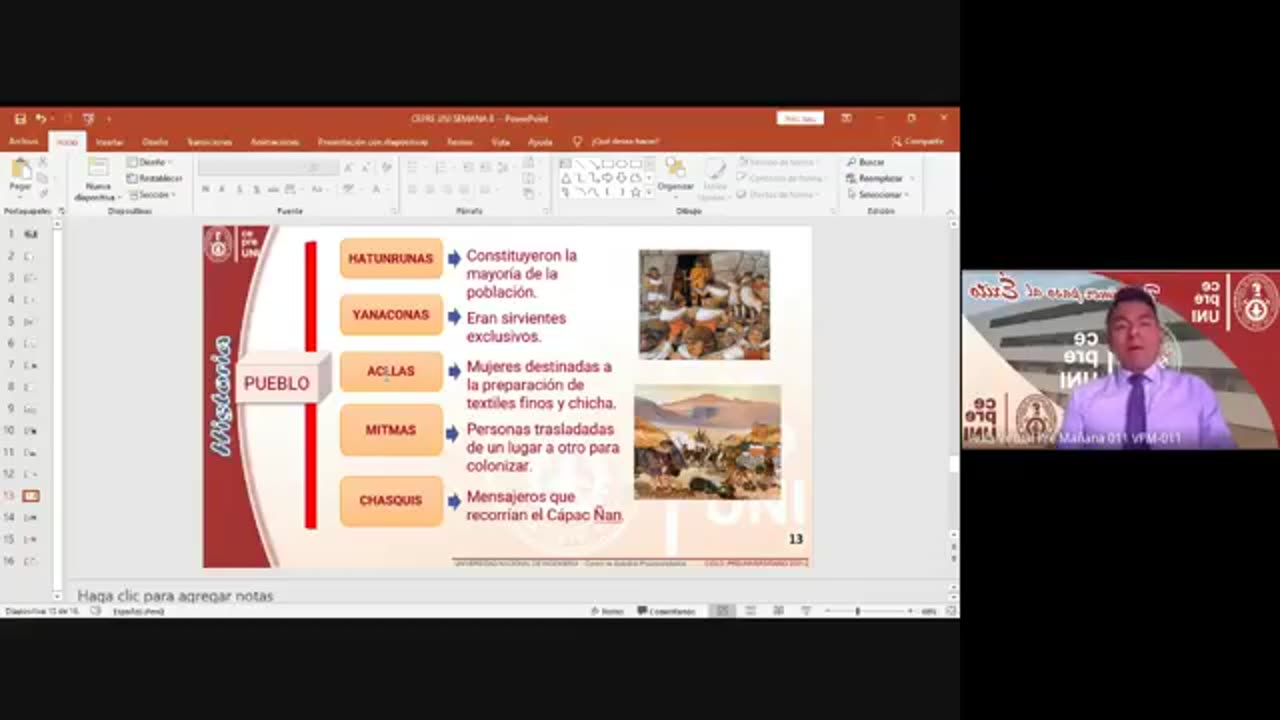This screenshot has height=720, width=1280.
Task: Toggle center paragraph alignment
Action: click(x=430, y=189)
